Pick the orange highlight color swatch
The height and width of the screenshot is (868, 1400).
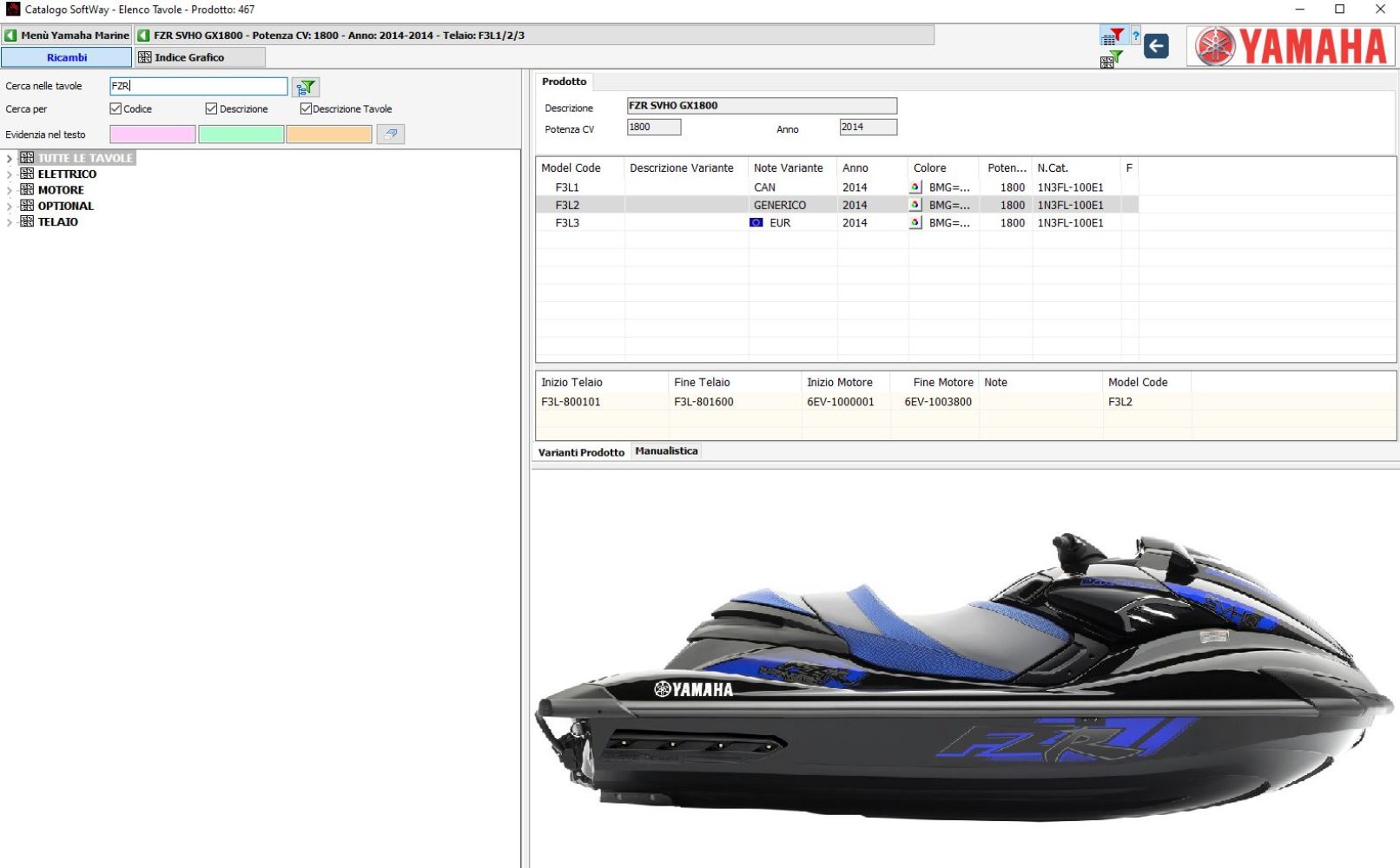(x=329, y=134)
